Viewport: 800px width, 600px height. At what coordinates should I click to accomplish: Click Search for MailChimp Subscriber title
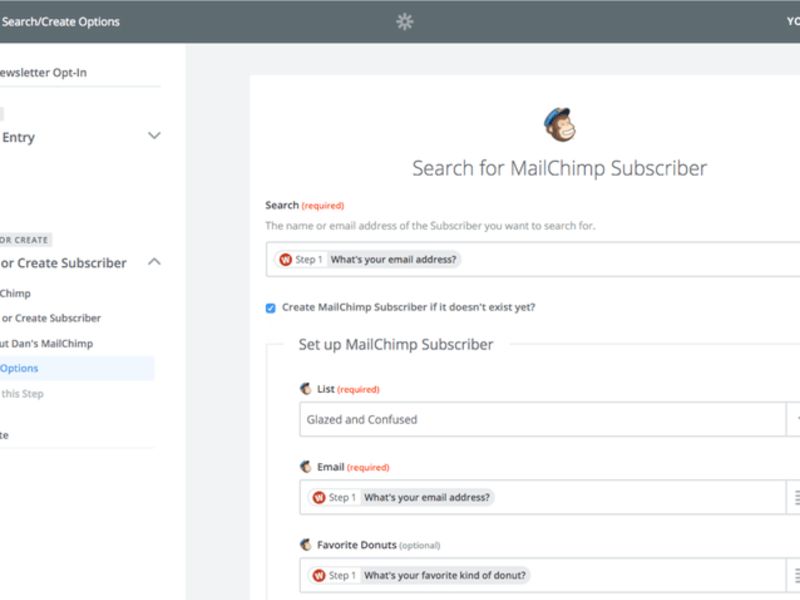560,168
